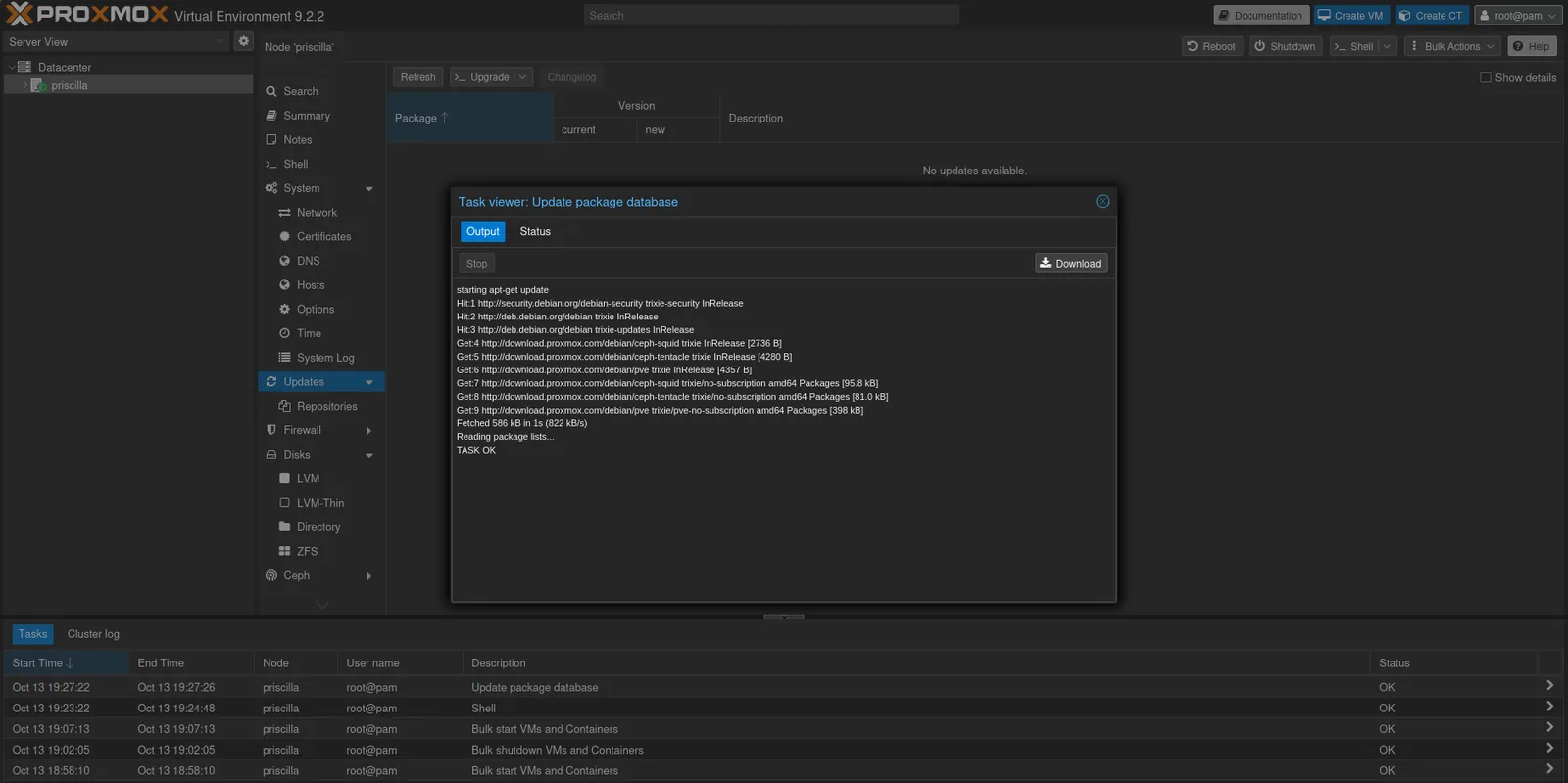Open Options gear icon entry
Viewport: 1568px width, 783px height.
tap(285, 310)
